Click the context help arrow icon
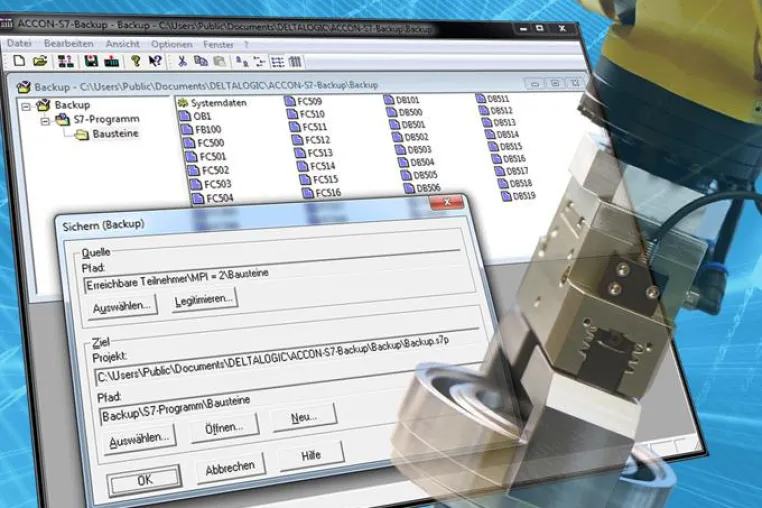Screen dimensions: 762x508 point(155,61)
